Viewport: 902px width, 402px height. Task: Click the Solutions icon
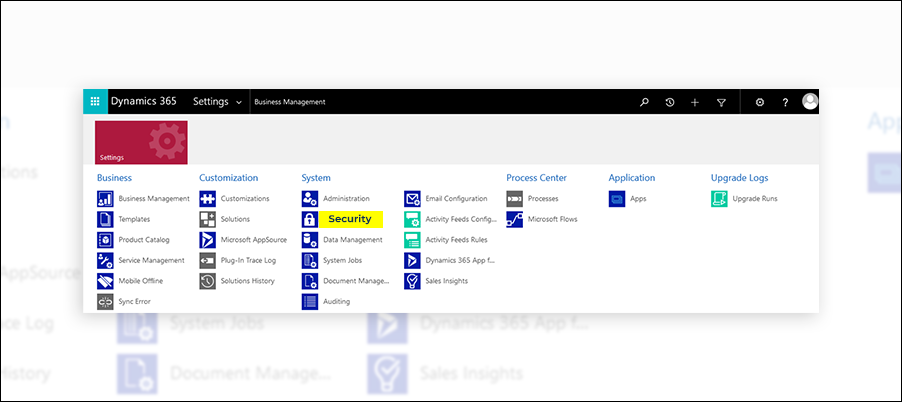(208, 220)
